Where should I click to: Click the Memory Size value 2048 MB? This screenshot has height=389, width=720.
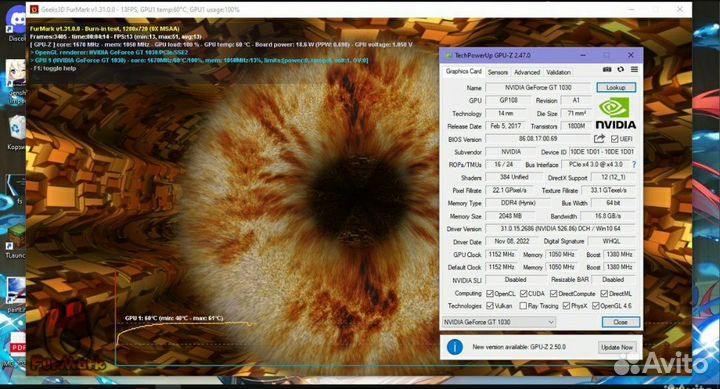pos(510,216)
